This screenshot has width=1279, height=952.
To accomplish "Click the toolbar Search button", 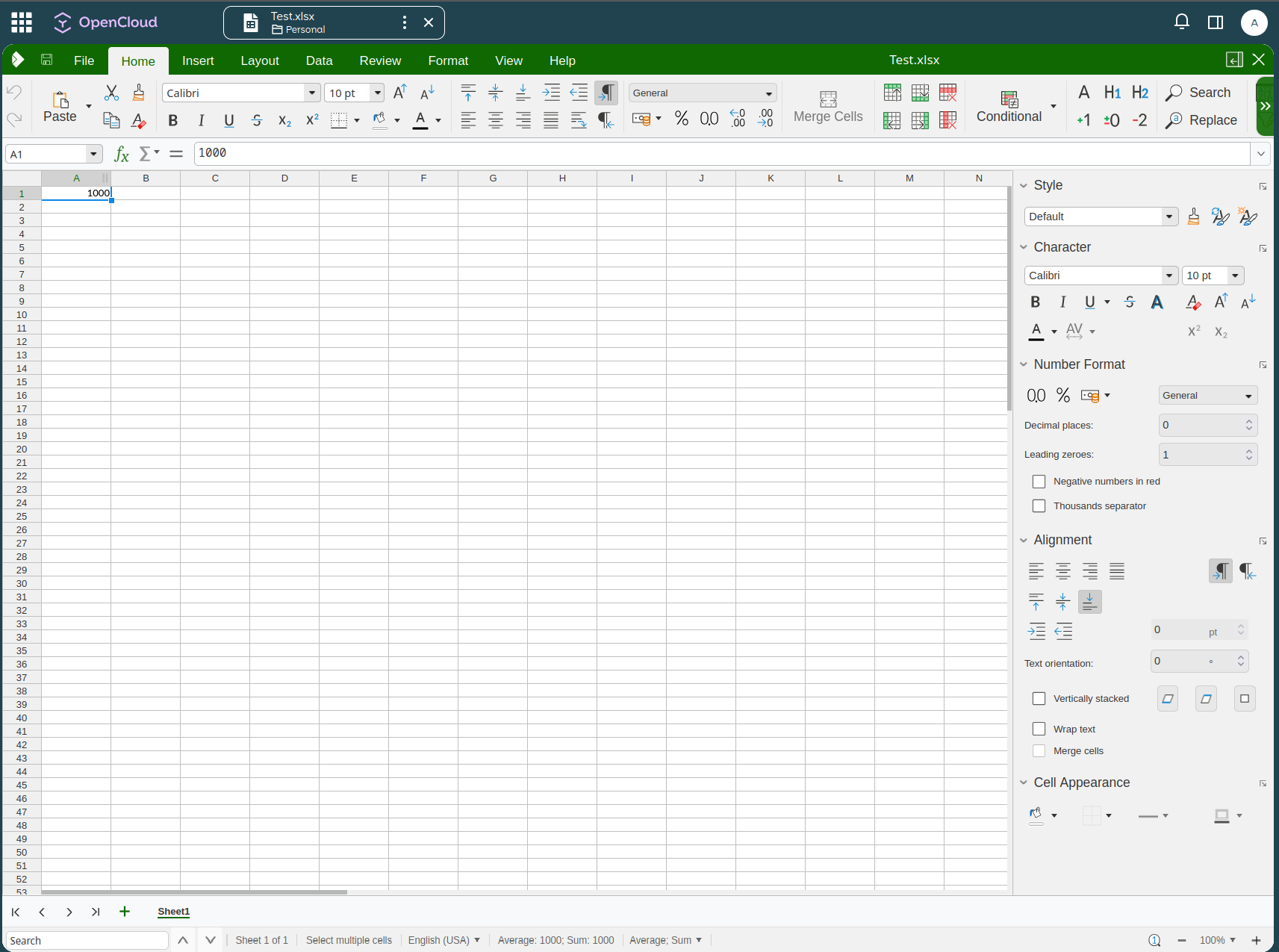I will coord(1198,93).
